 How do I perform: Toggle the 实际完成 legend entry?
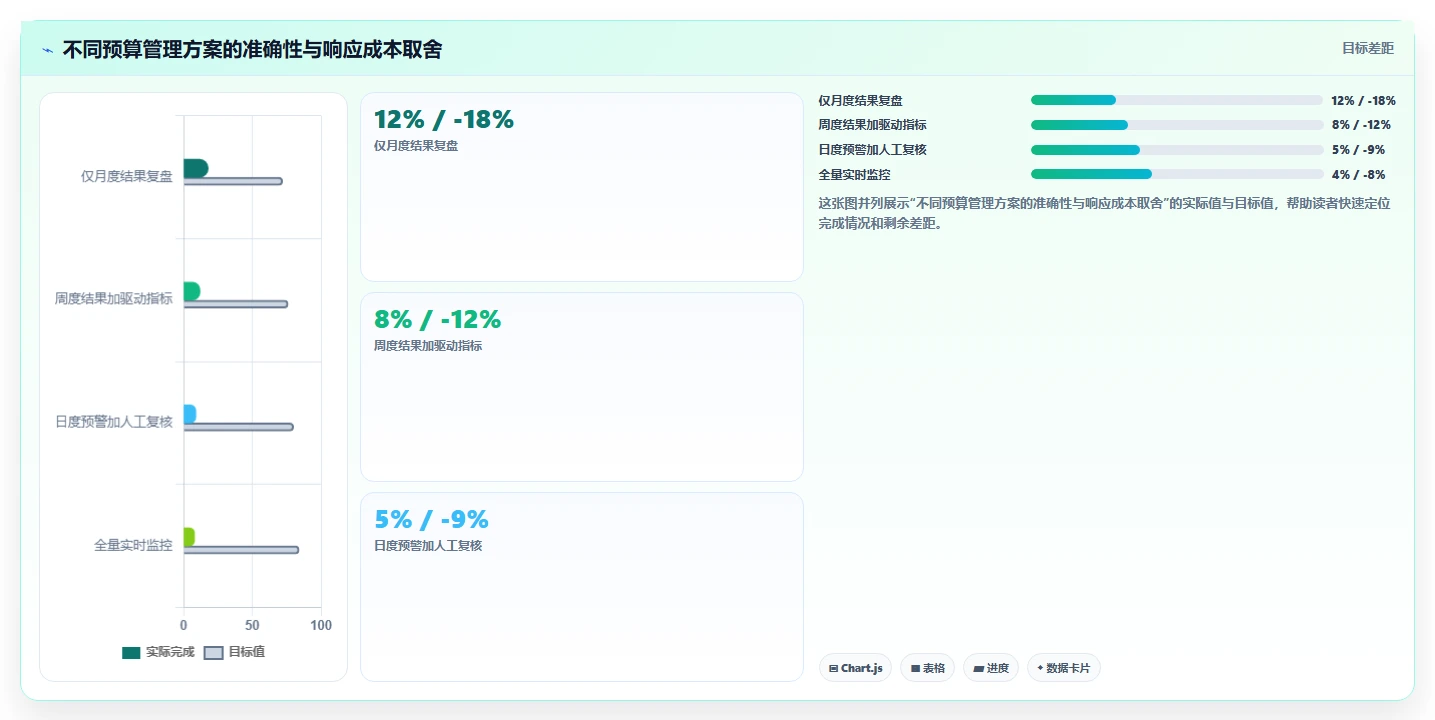click(x=158, y=652)
